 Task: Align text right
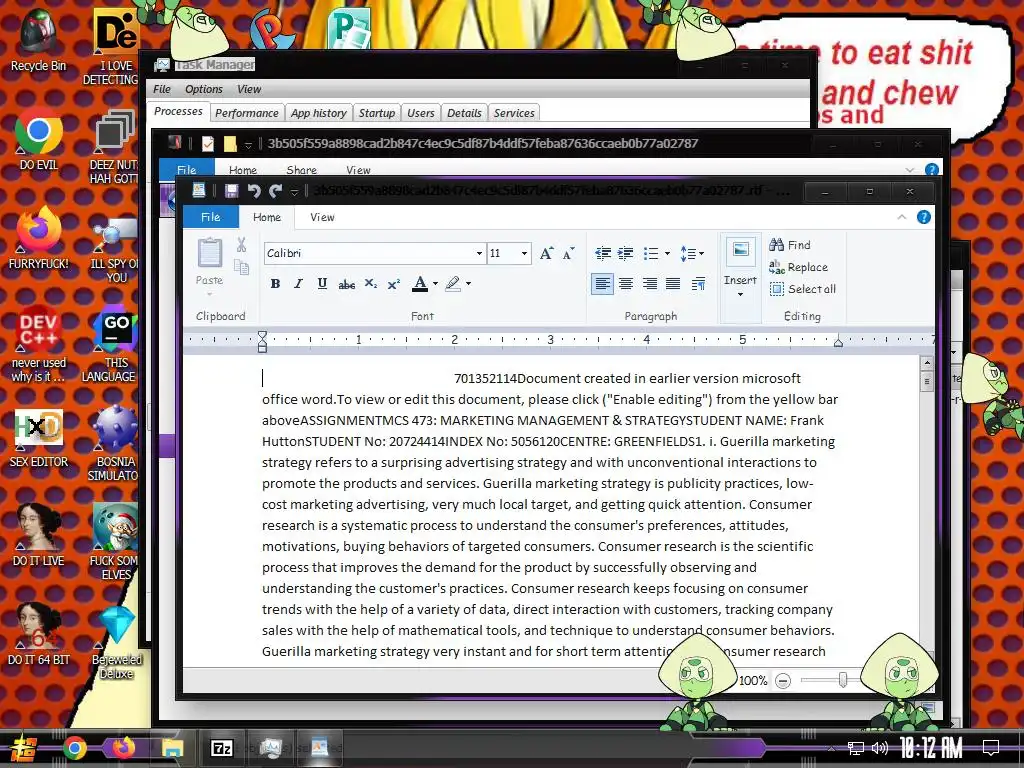click(649, 283)
